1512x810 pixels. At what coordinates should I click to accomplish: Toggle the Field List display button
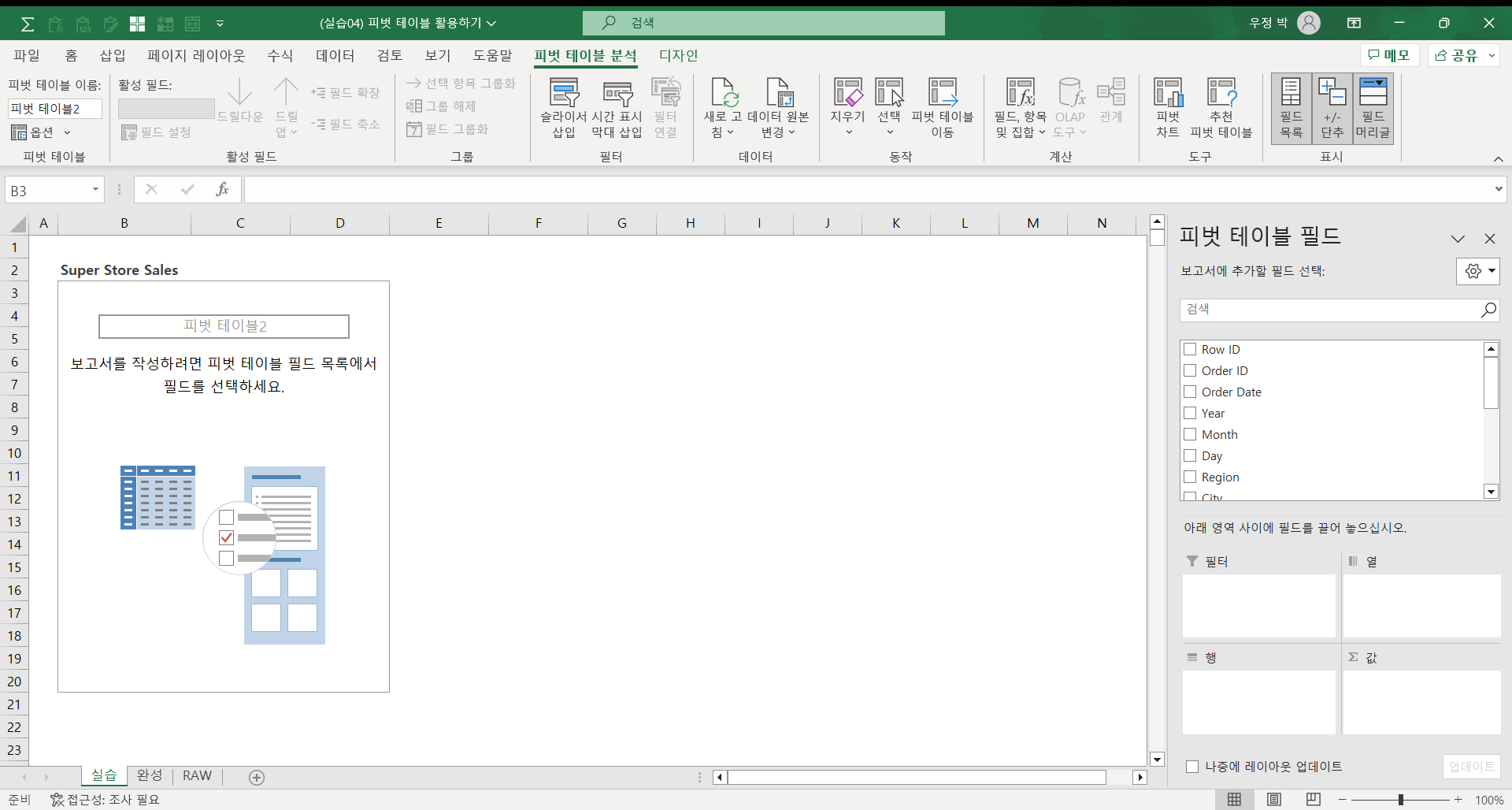point(1291,109)
